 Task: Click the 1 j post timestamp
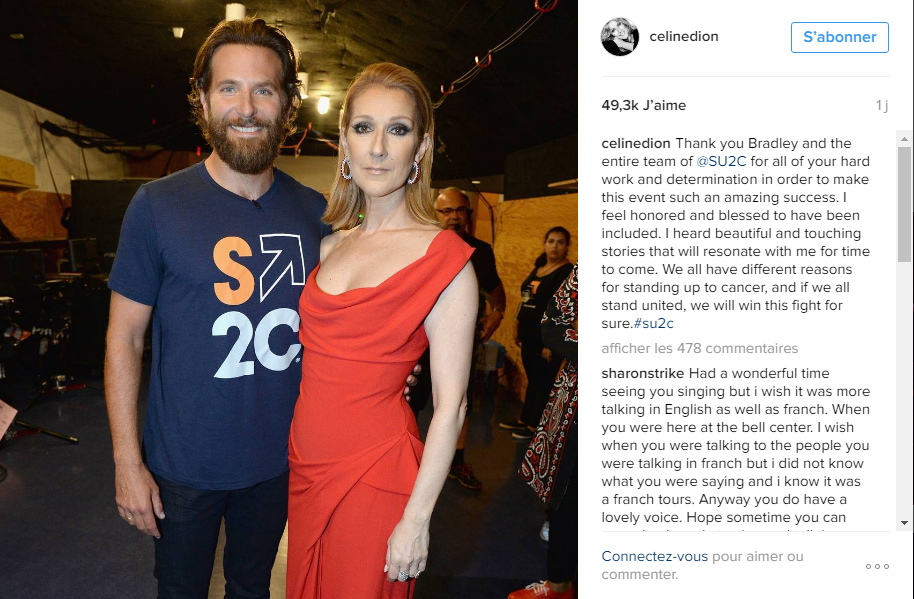coord(882,105)
